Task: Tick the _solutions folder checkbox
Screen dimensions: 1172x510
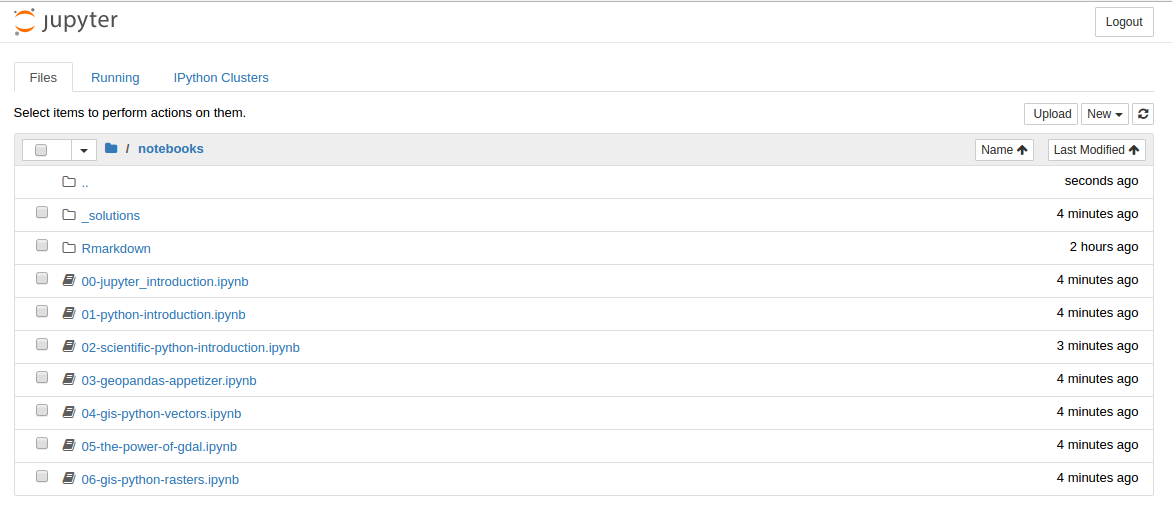Action: pyautogui.click(x=42, y=212)
